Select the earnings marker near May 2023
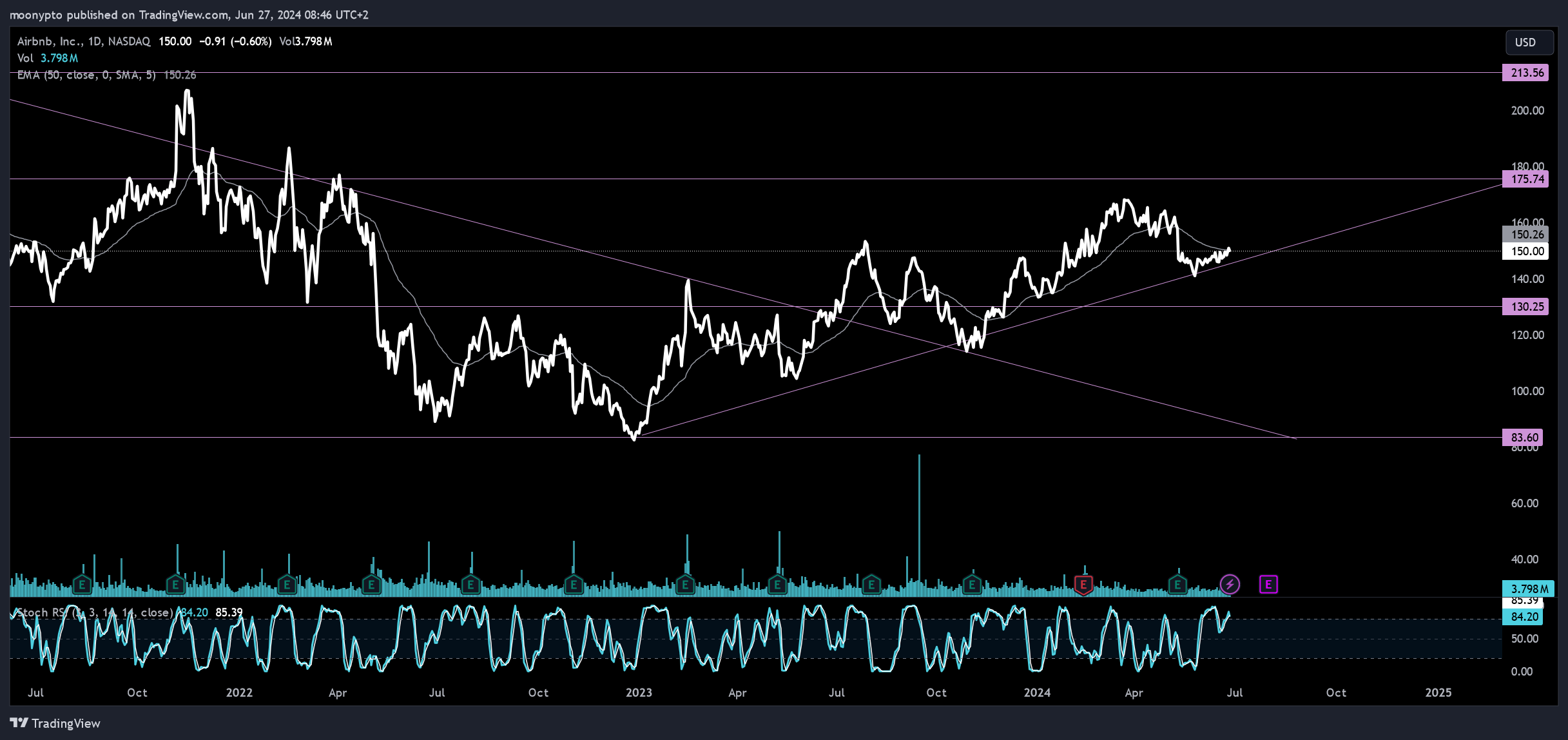The height and width of the screenshot is (740, 1568). (777, 585)
